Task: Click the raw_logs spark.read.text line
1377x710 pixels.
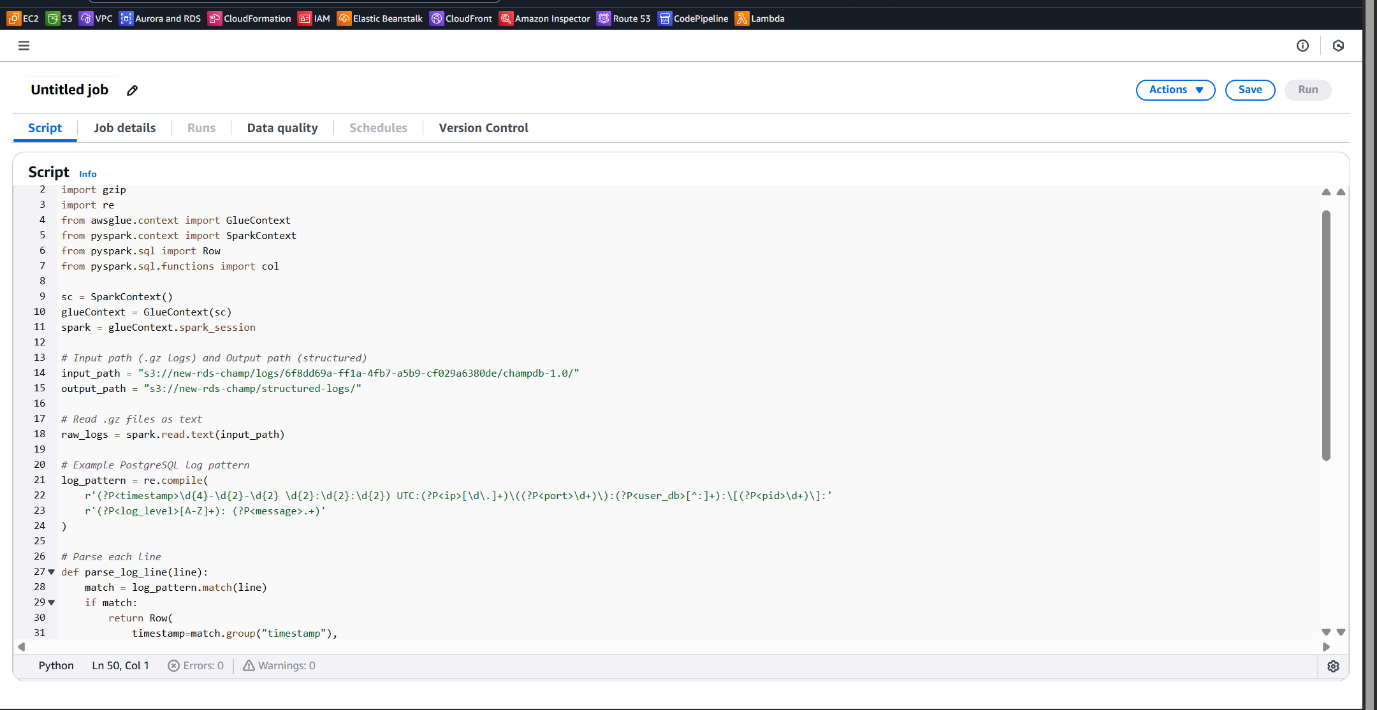Action: (173, 434)
